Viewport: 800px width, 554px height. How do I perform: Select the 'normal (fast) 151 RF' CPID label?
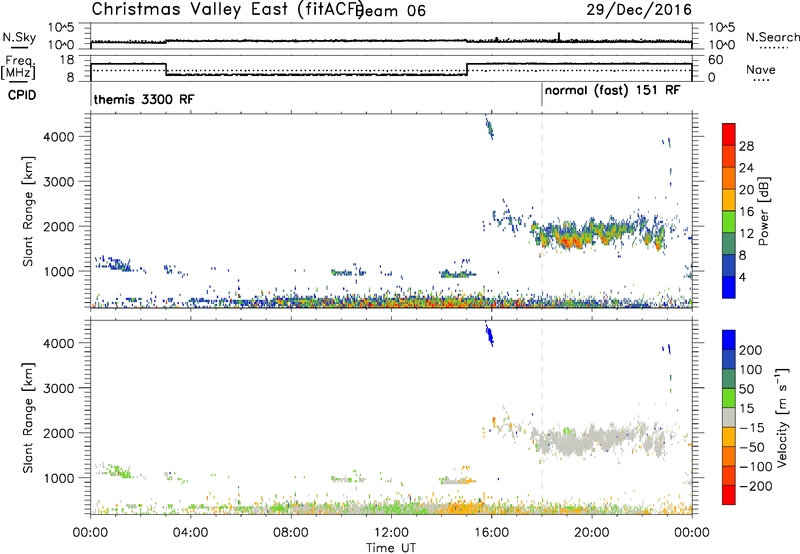(612, 91)
